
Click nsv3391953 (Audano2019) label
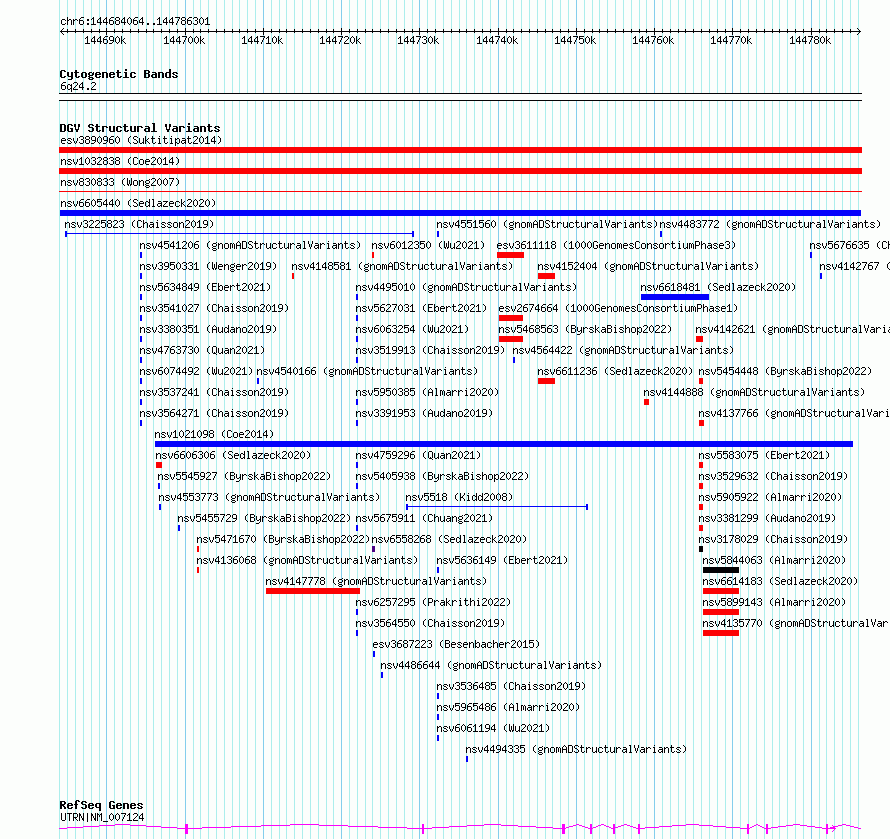tap(424, 413)
